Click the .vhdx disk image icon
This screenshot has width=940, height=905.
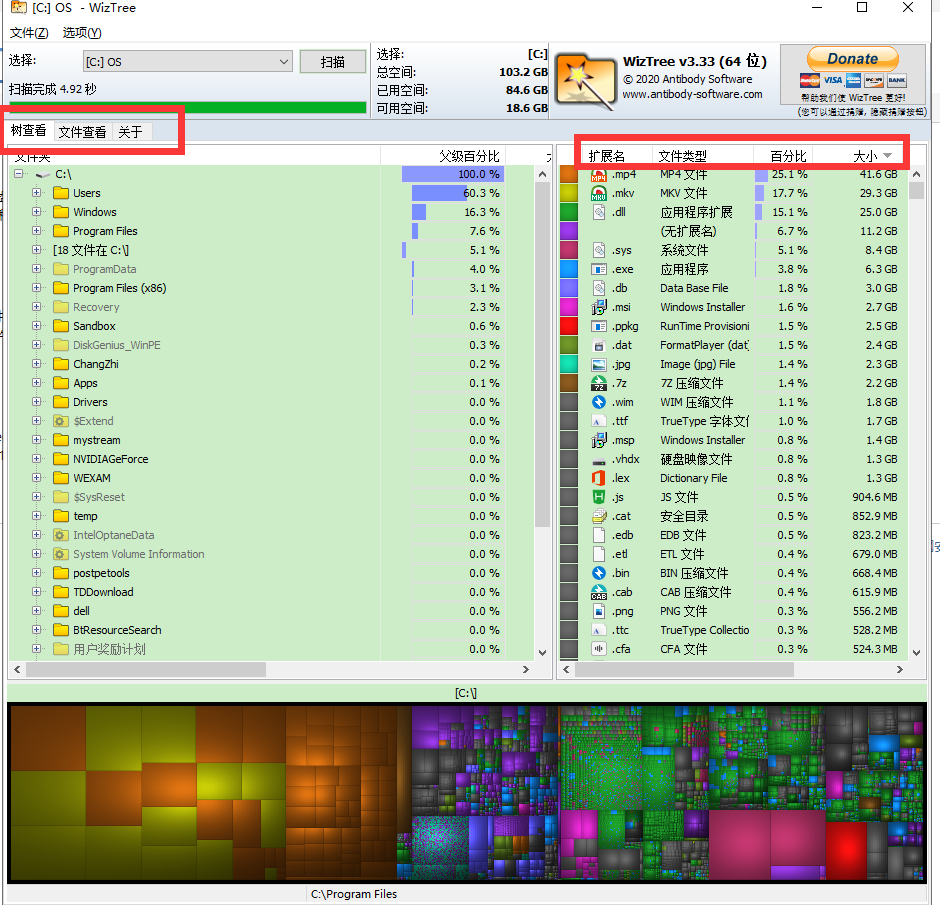pos(599,459)
